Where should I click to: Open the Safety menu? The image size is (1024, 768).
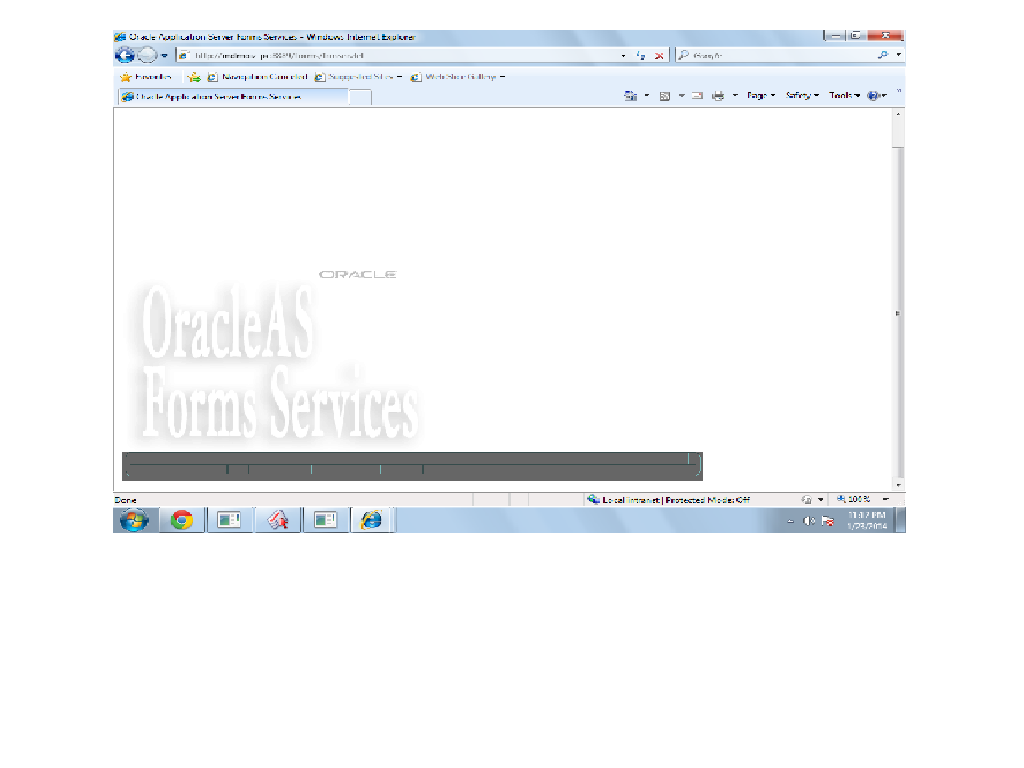(803, 95)
